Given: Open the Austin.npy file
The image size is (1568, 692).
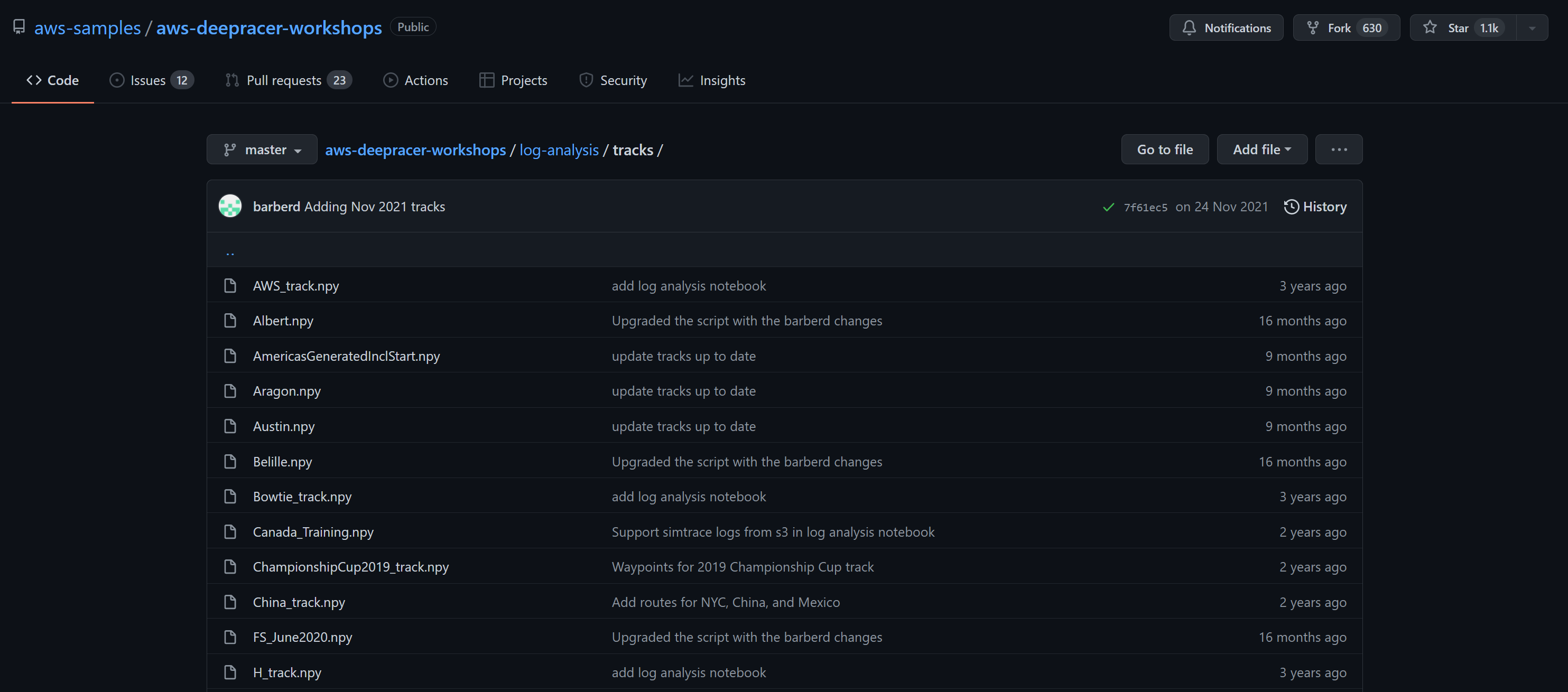Looking at the screenshot, I should click(284, 427).
